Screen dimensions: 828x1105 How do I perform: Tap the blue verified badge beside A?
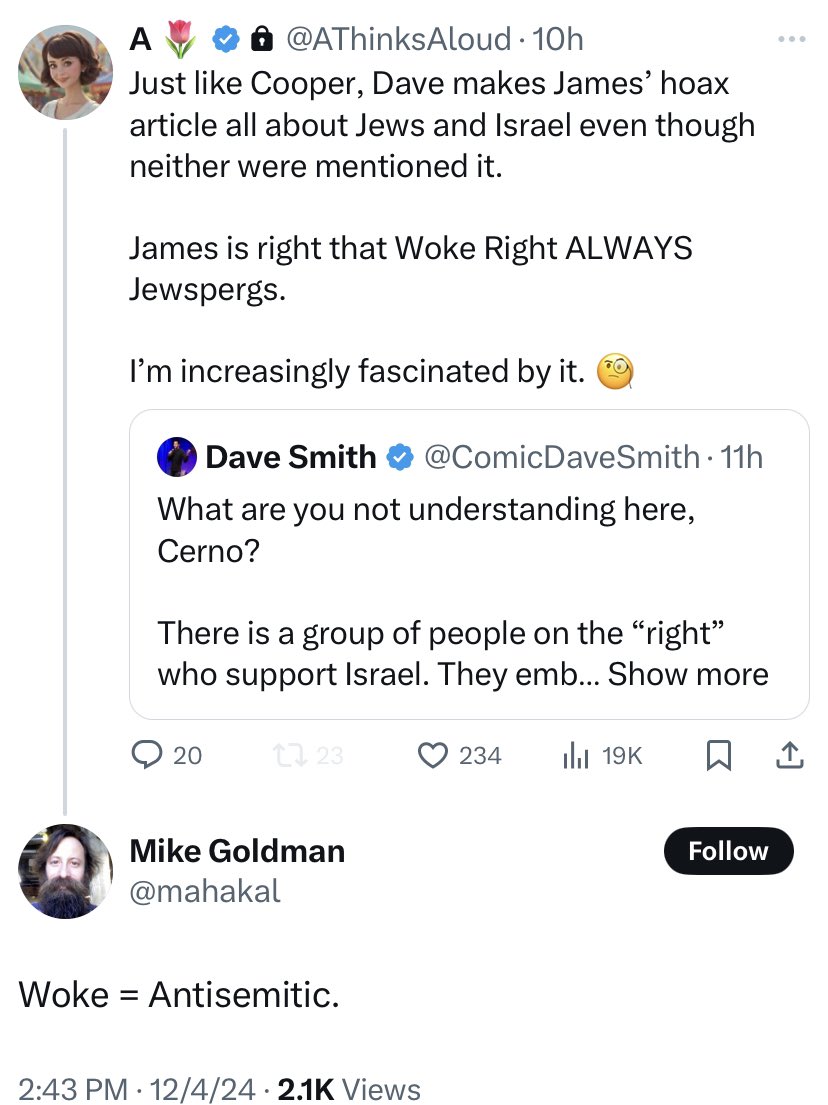(x=225, y=39)
